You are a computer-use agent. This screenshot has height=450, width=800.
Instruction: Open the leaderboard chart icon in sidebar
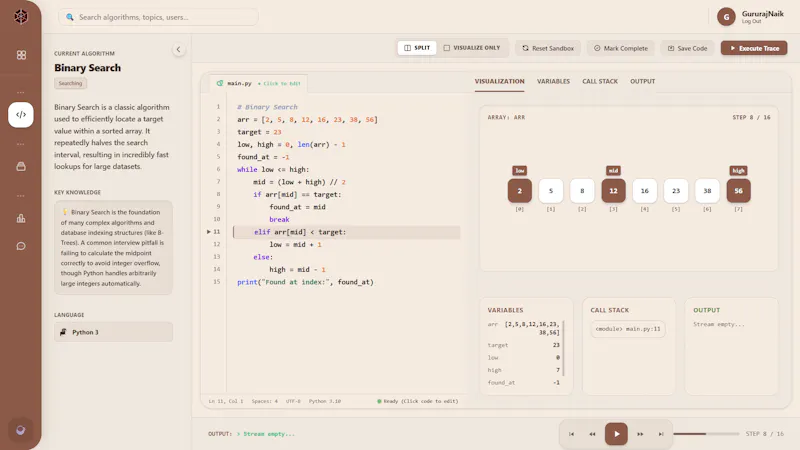click(x=21, y=218)
